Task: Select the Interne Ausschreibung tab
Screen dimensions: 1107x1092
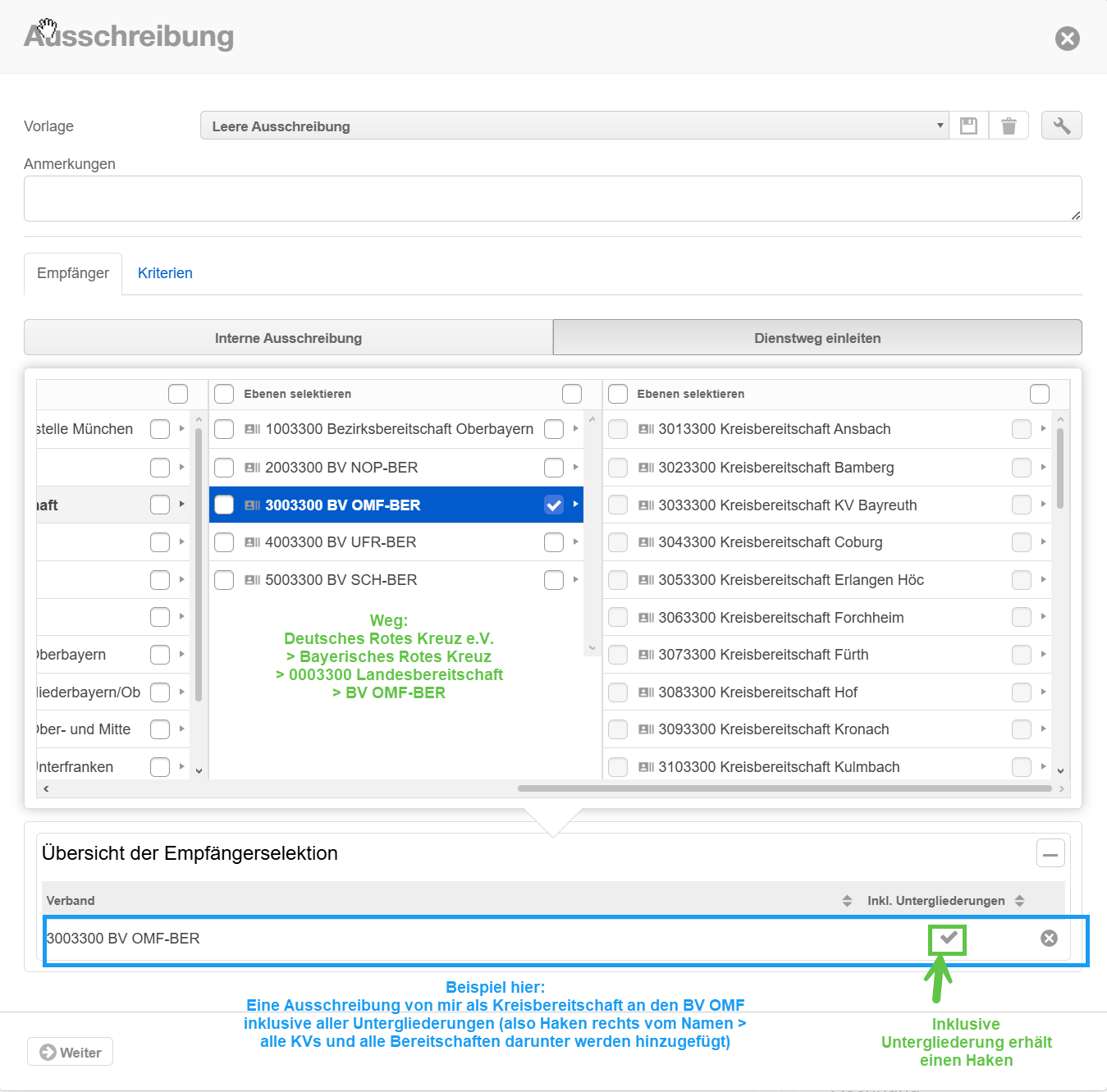Action: pos(288,338)
